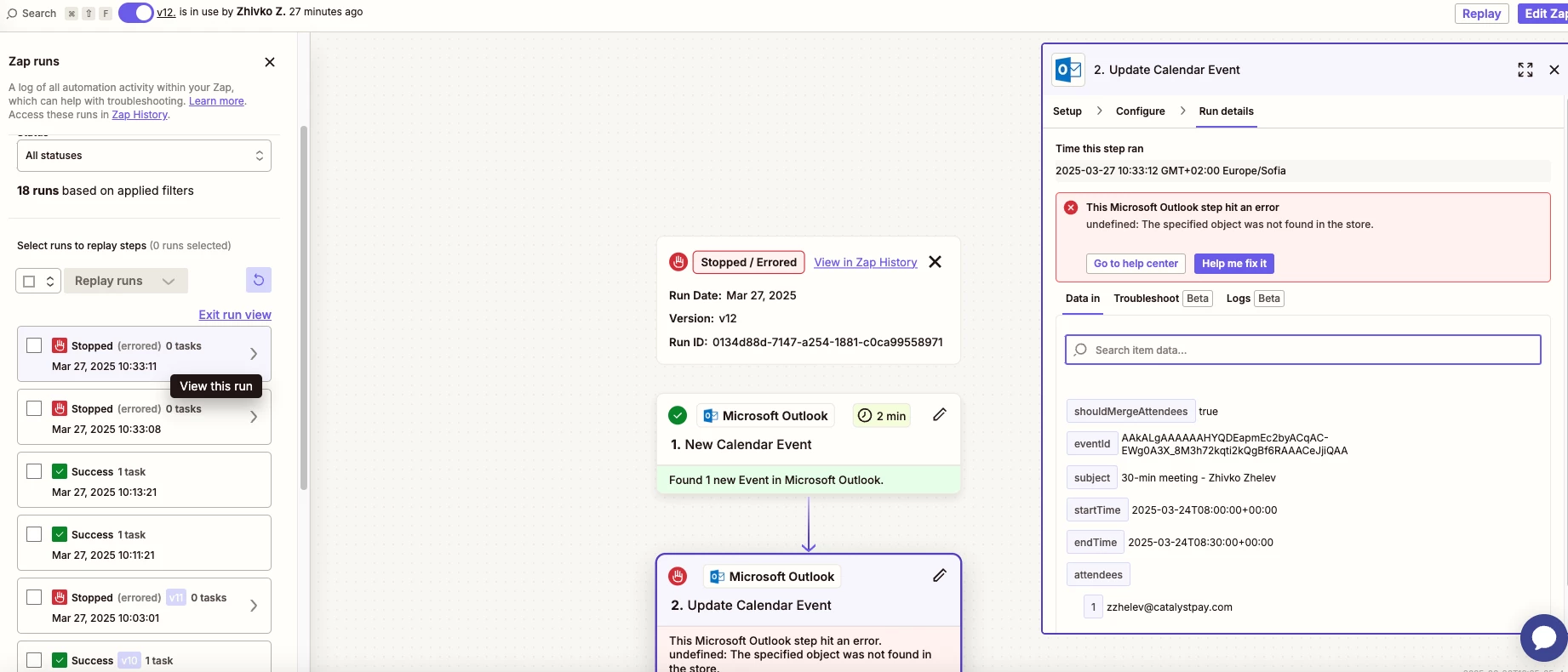Click success check icon of 10:11:21 run
The width and height of the screenshot is (1568, 672).
(x=60, y=534)
